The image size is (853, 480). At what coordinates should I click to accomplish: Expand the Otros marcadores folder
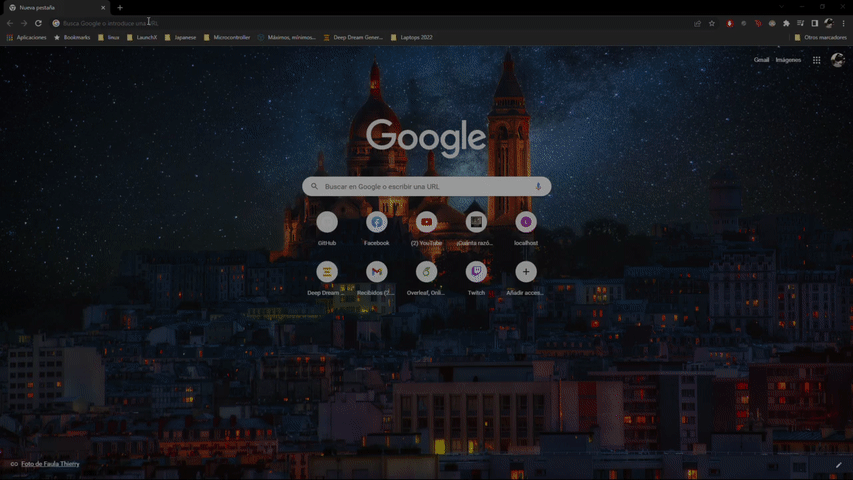820,38
